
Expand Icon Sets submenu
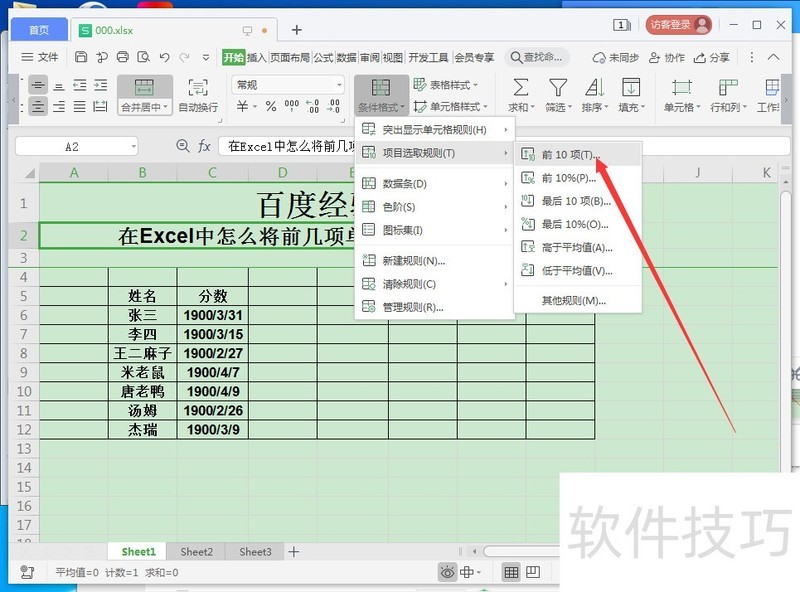435,230
